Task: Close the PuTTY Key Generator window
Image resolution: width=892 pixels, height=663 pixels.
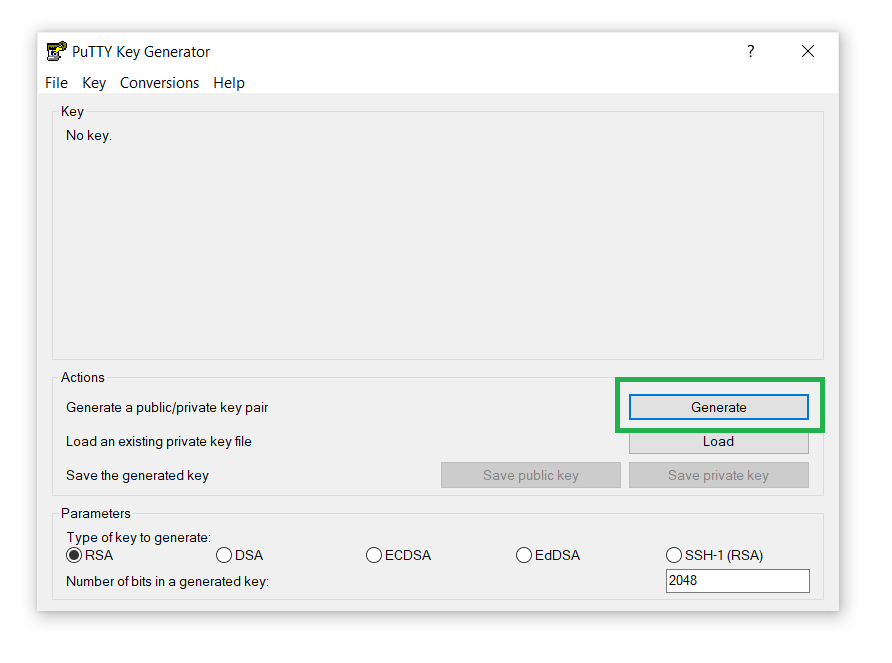Action: click(x=807, y=51)
